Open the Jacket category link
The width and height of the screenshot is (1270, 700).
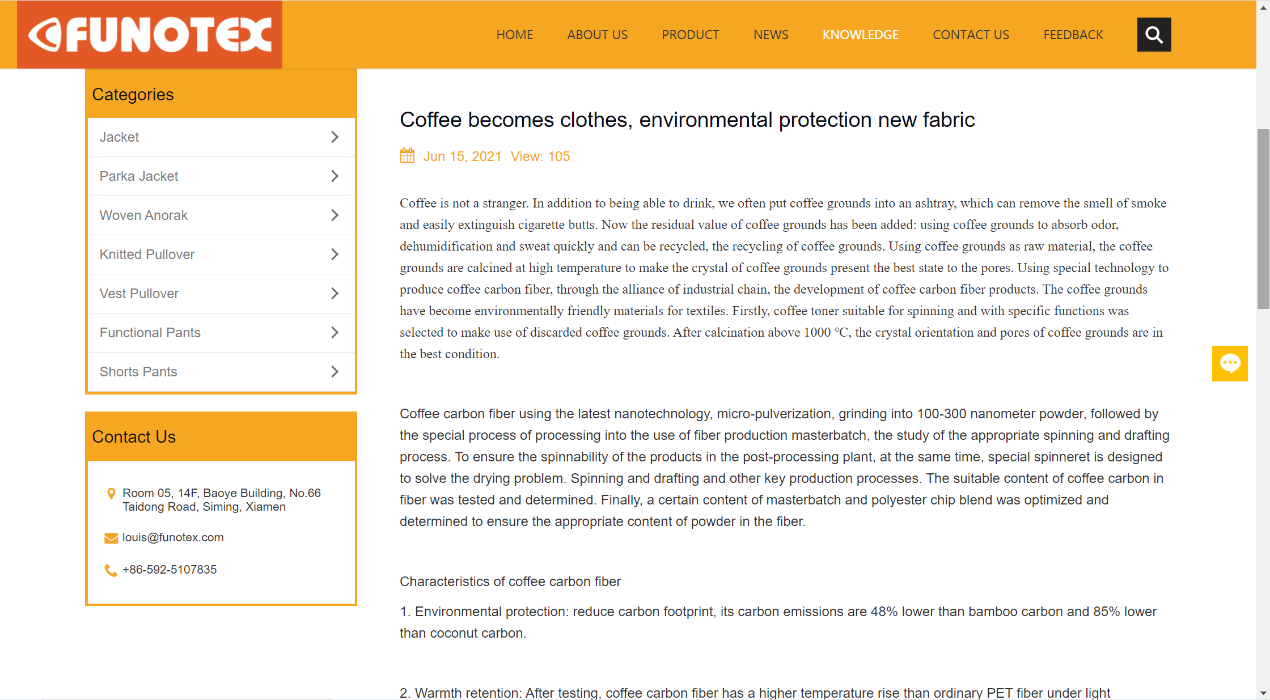119,137
